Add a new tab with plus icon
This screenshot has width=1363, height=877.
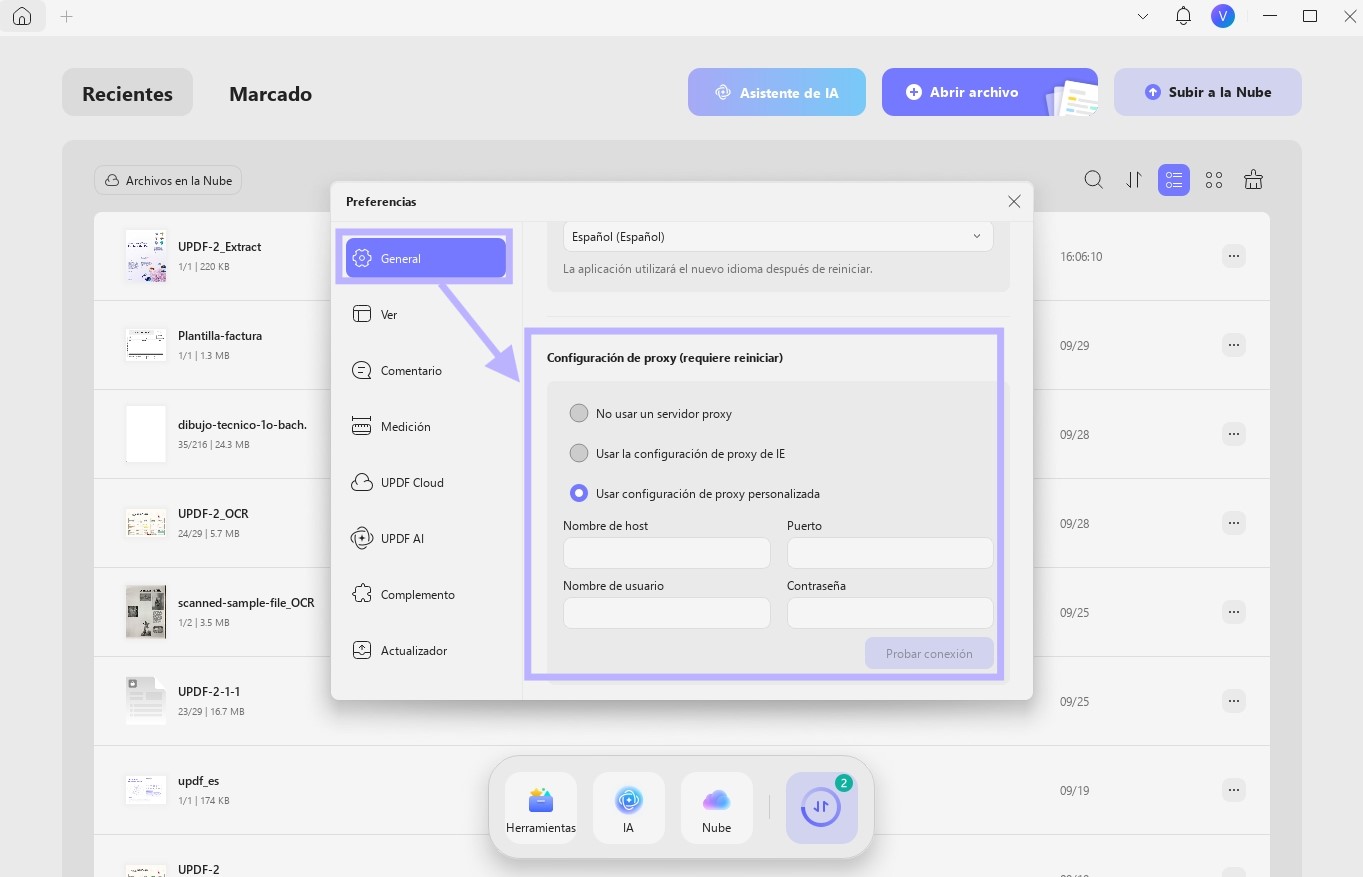click(67, 17)
